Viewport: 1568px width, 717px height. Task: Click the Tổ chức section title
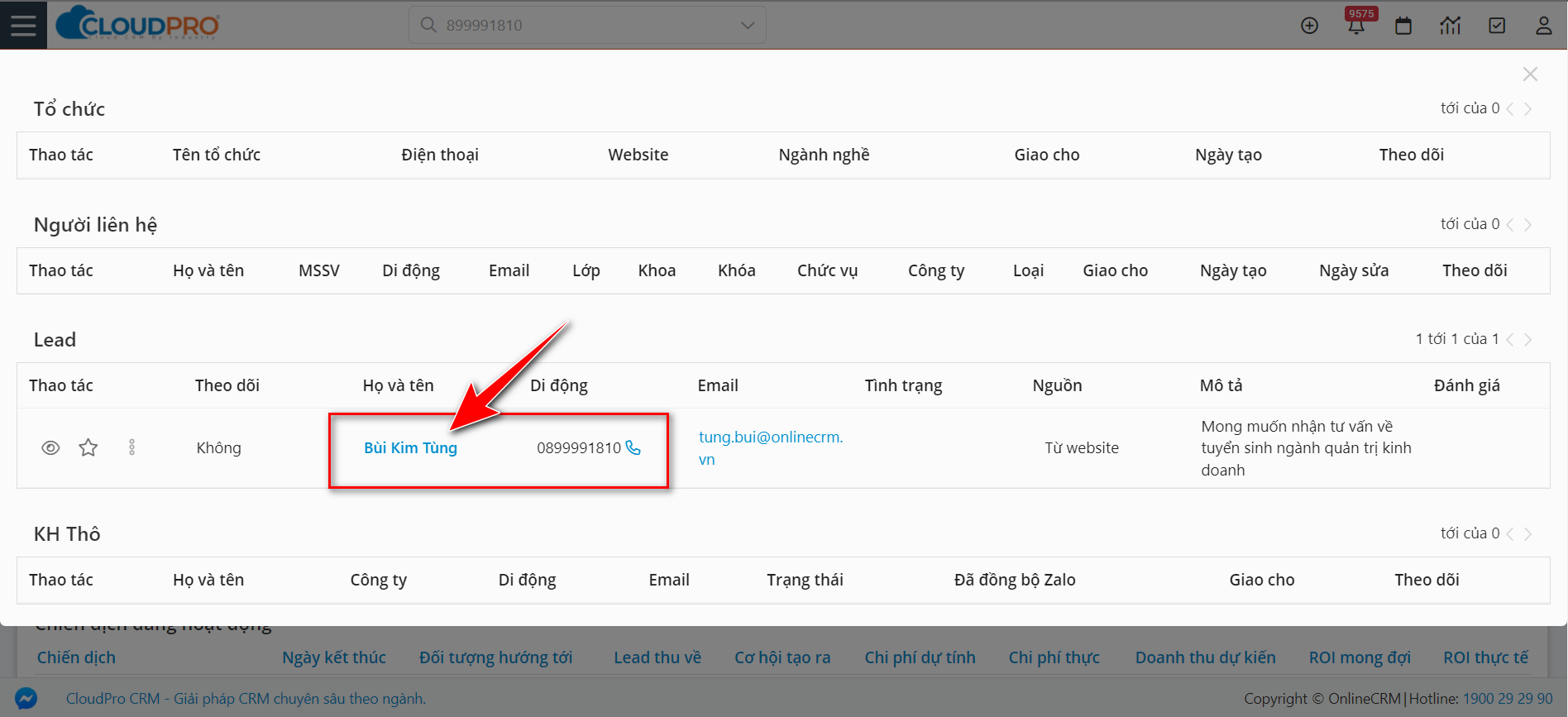[x=69, y=108]
